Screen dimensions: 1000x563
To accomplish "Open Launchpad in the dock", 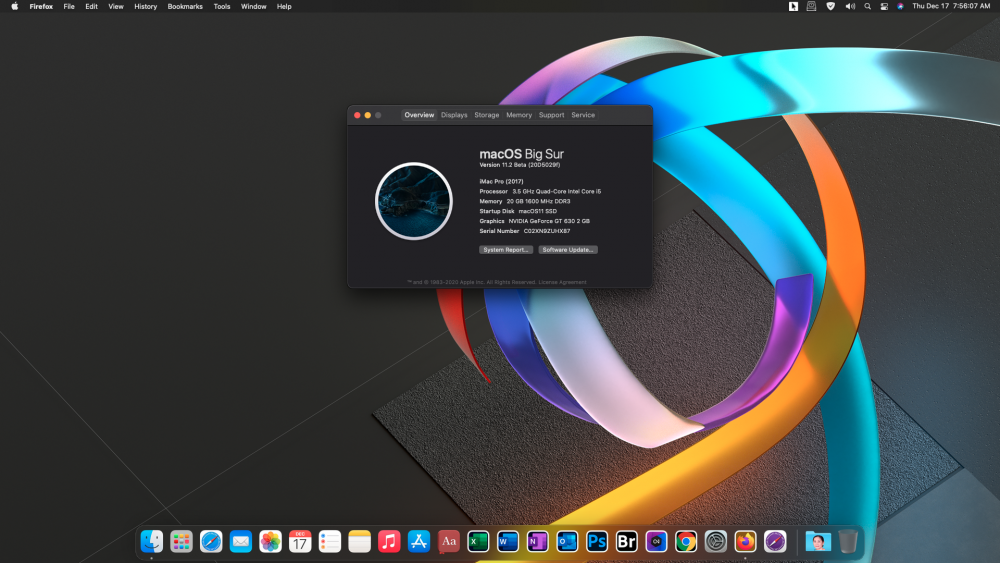I will coord(181,541).
